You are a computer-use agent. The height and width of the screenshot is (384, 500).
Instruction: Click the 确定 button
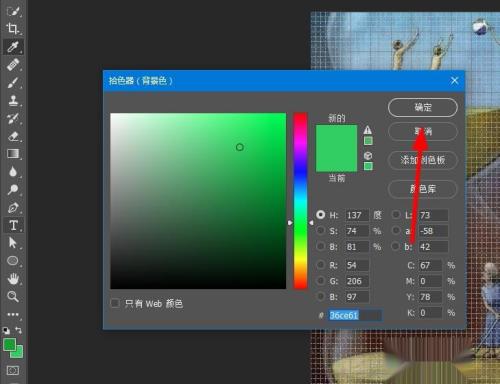[423, 107]
